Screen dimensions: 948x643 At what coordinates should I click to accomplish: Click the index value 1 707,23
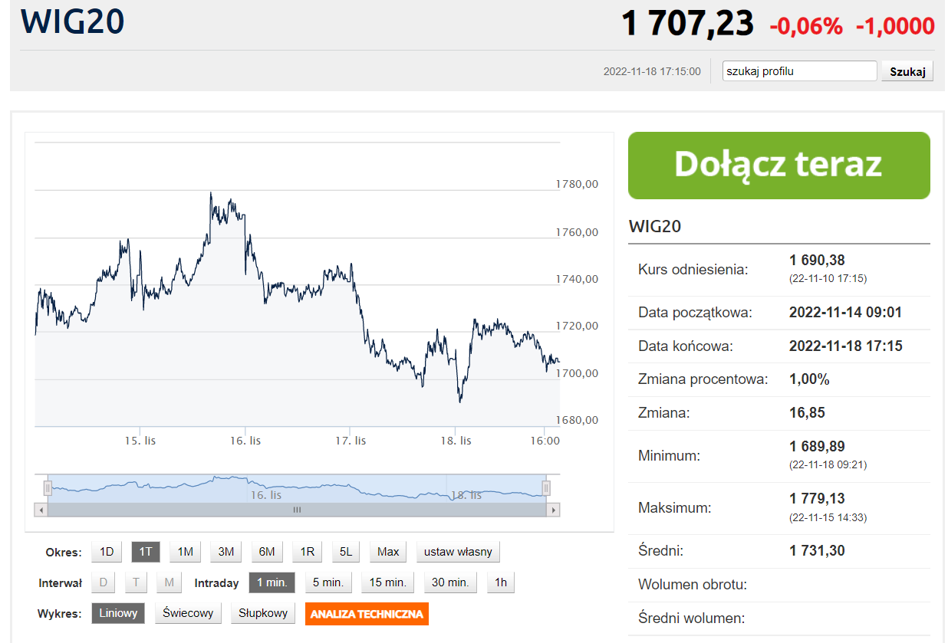click(x=687, y=24)
